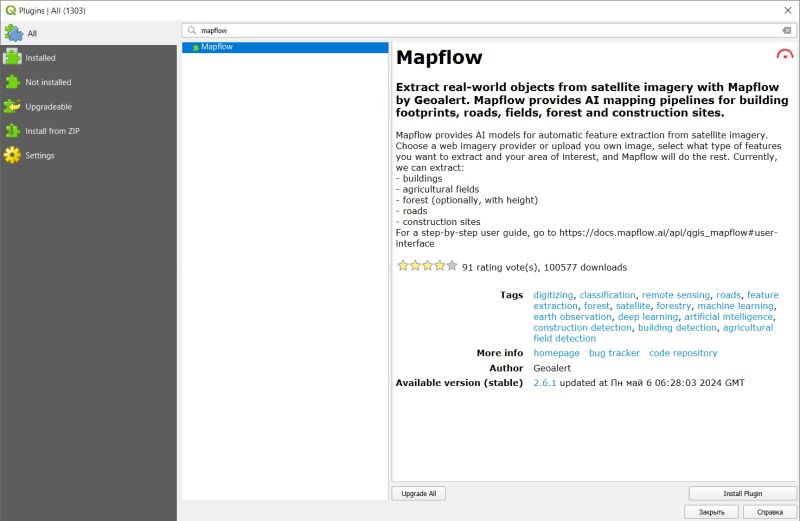The height and width of the screenshot is (521, 800).
Task: Click the Install Plugin button
Action: point(742,493)
